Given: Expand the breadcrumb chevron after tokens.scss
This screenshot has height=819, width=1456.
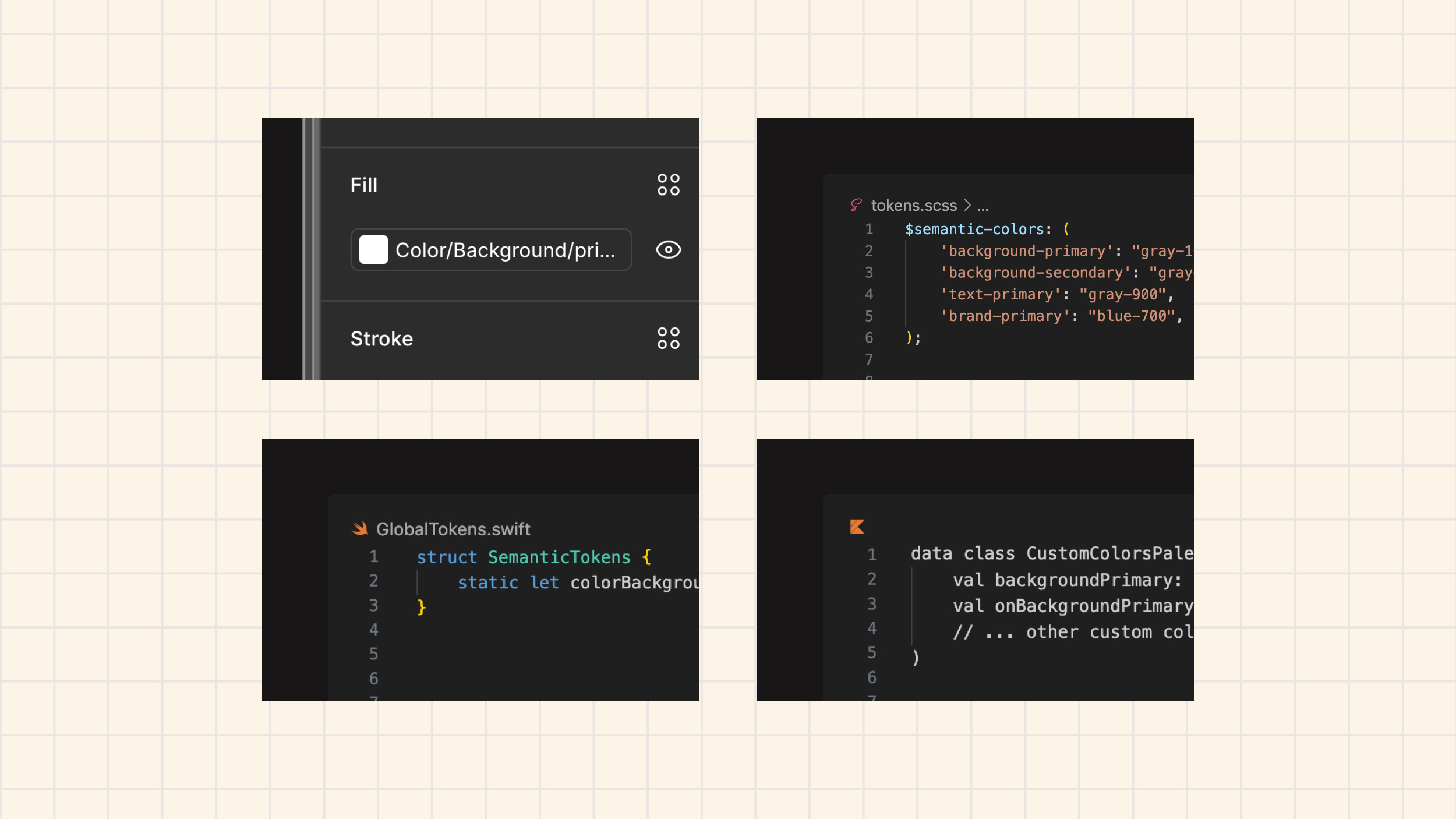Looking at the screenshot, I should (x=967, y=205).
